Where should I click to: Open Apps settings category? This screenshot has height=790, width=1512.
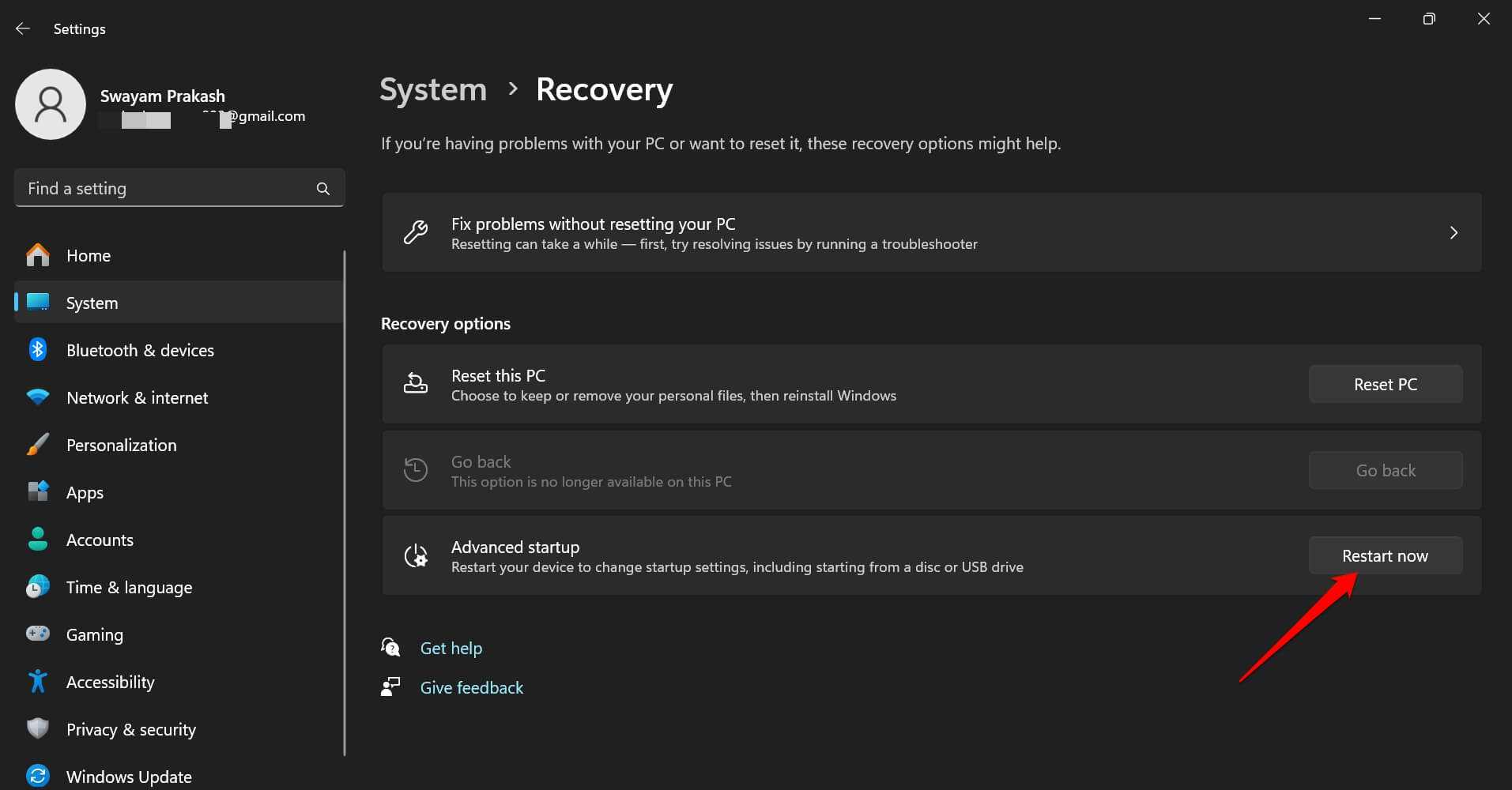pos(179,492)
